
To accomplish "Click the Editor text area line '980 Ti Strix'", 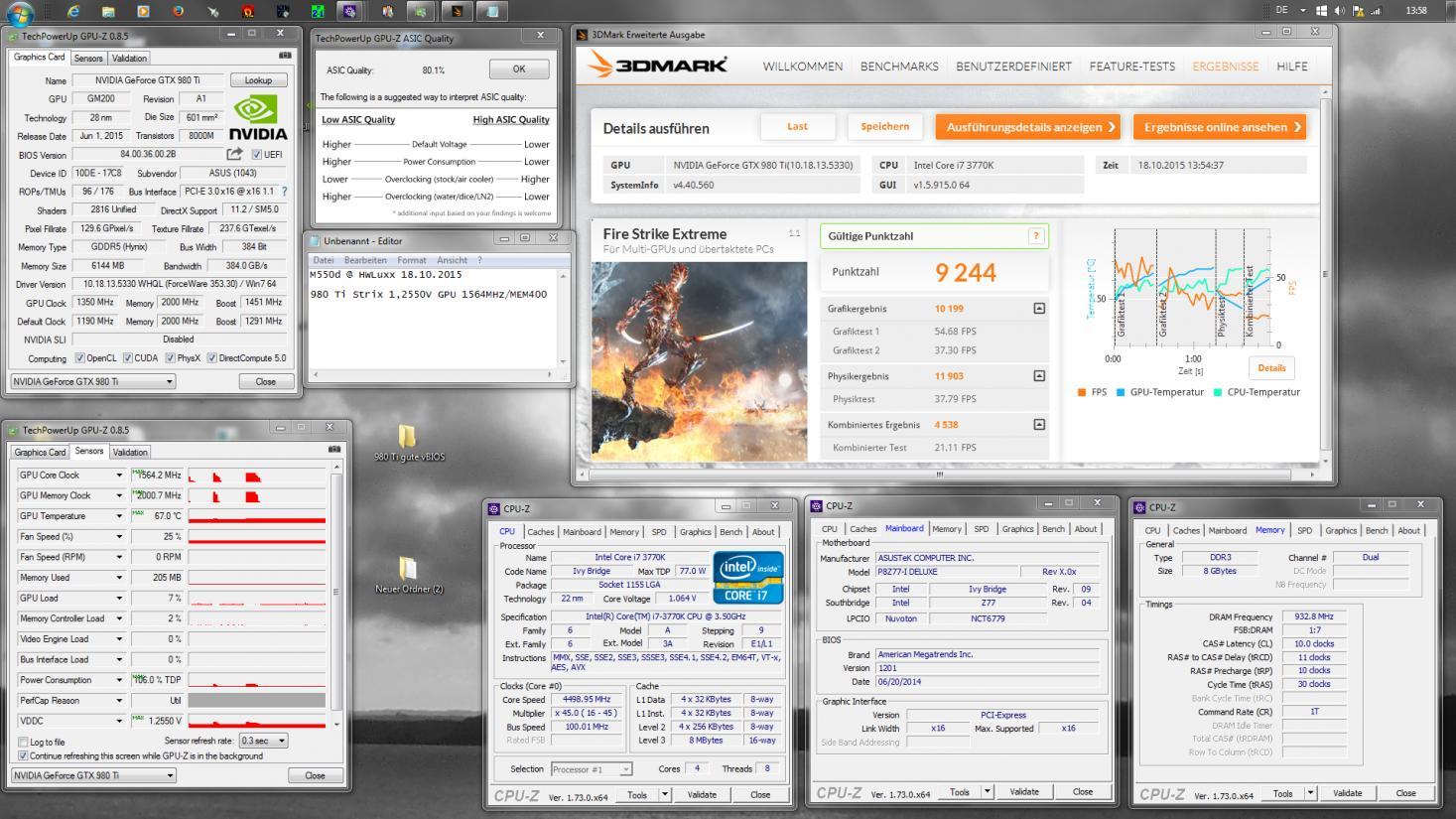I will 428,294.
